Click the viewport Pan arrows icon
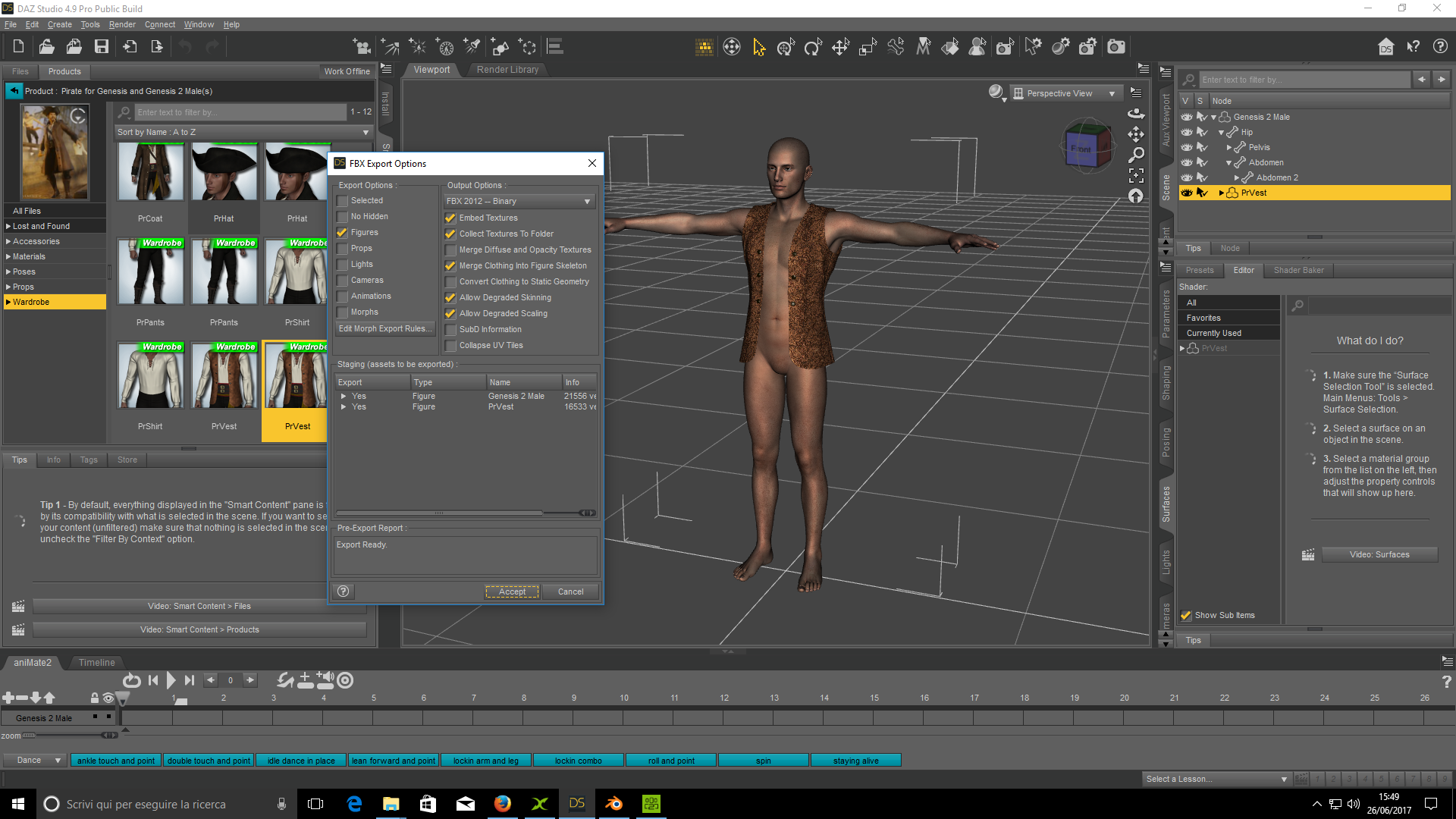 tap(1136, 134)
